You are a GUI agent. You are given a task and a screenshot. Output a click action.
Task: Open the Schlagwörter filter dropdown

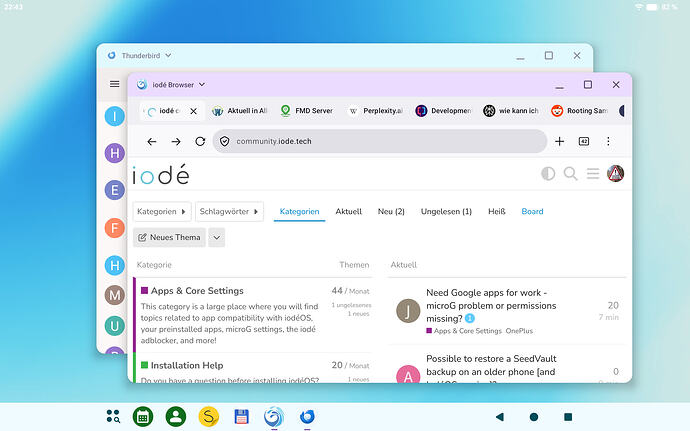click(229, 212)
